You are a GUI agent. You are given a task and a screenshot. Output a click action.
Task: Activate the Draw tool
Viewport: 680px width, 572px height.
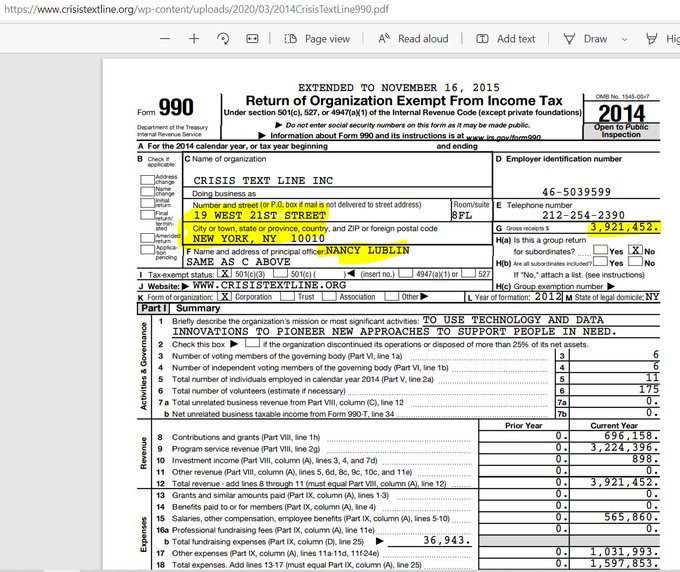585,39
